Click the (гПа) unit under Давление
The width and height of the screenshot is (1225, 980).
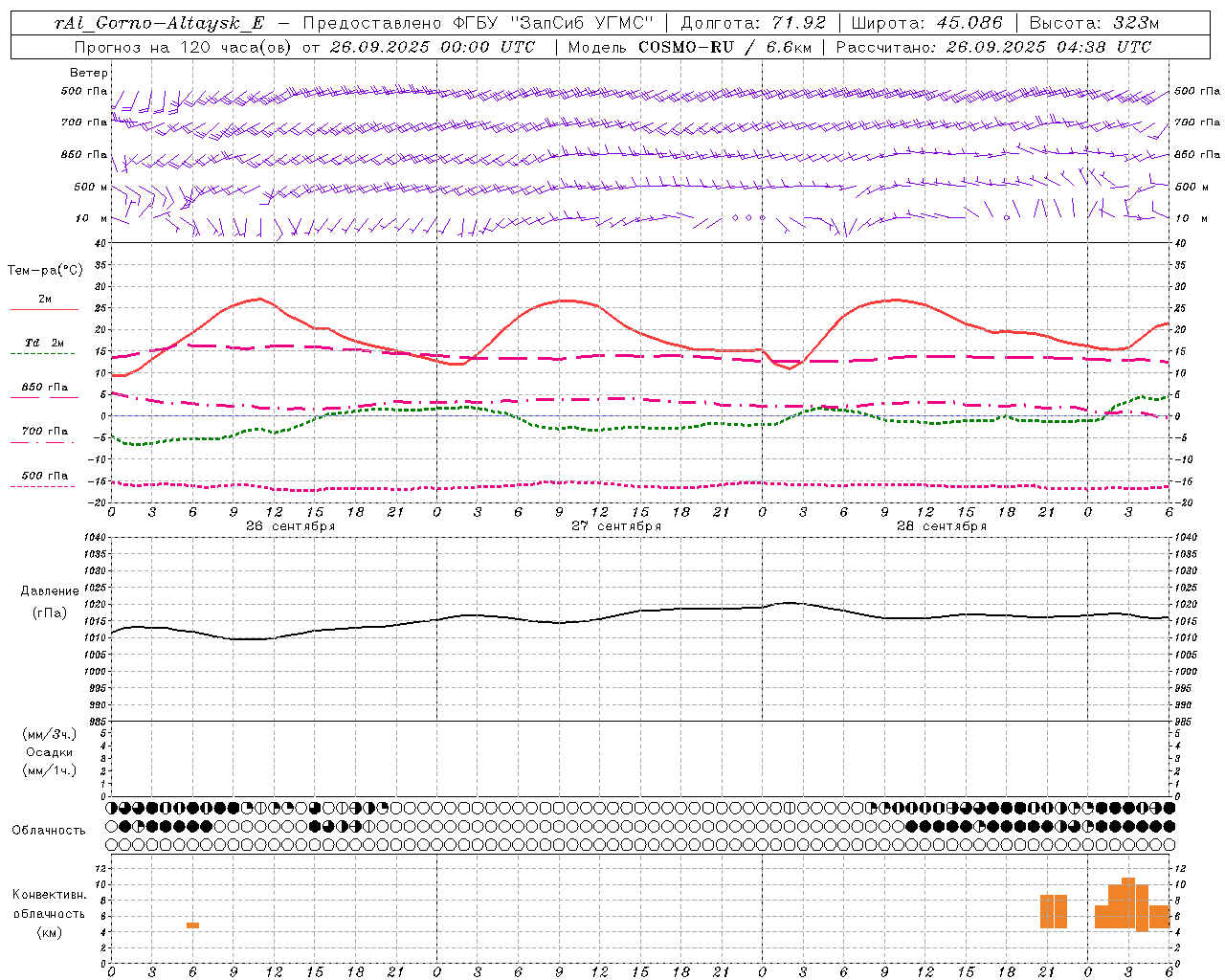point(50,613)
